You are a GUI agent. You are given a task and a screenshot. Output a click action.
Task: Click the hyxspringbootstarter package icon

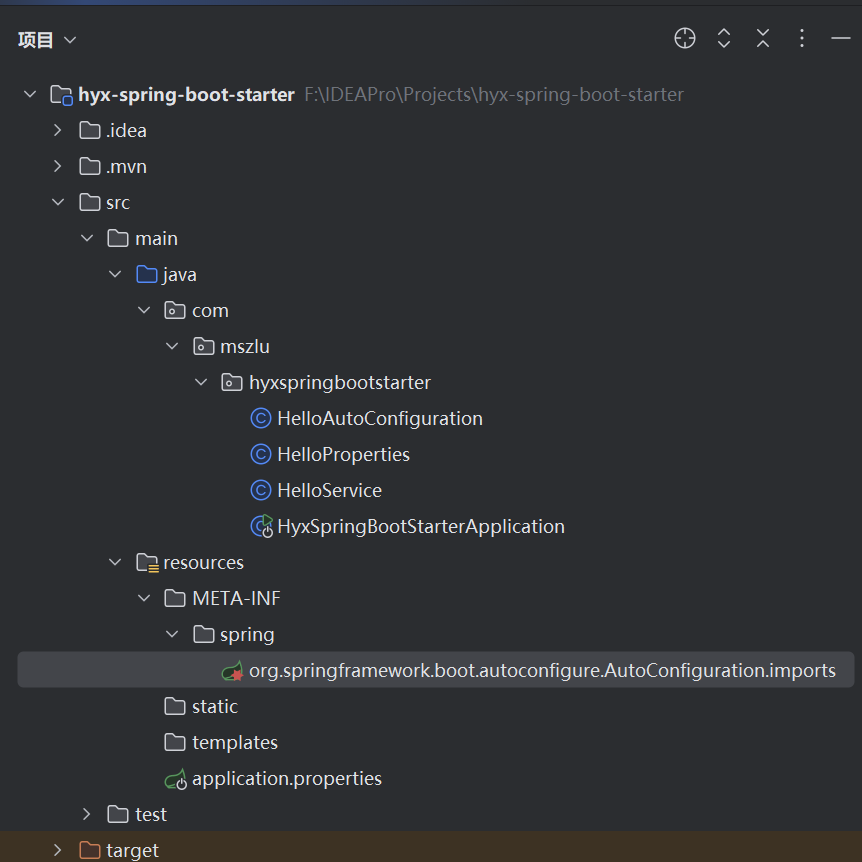pyautogui.click(x=232, y=382)
